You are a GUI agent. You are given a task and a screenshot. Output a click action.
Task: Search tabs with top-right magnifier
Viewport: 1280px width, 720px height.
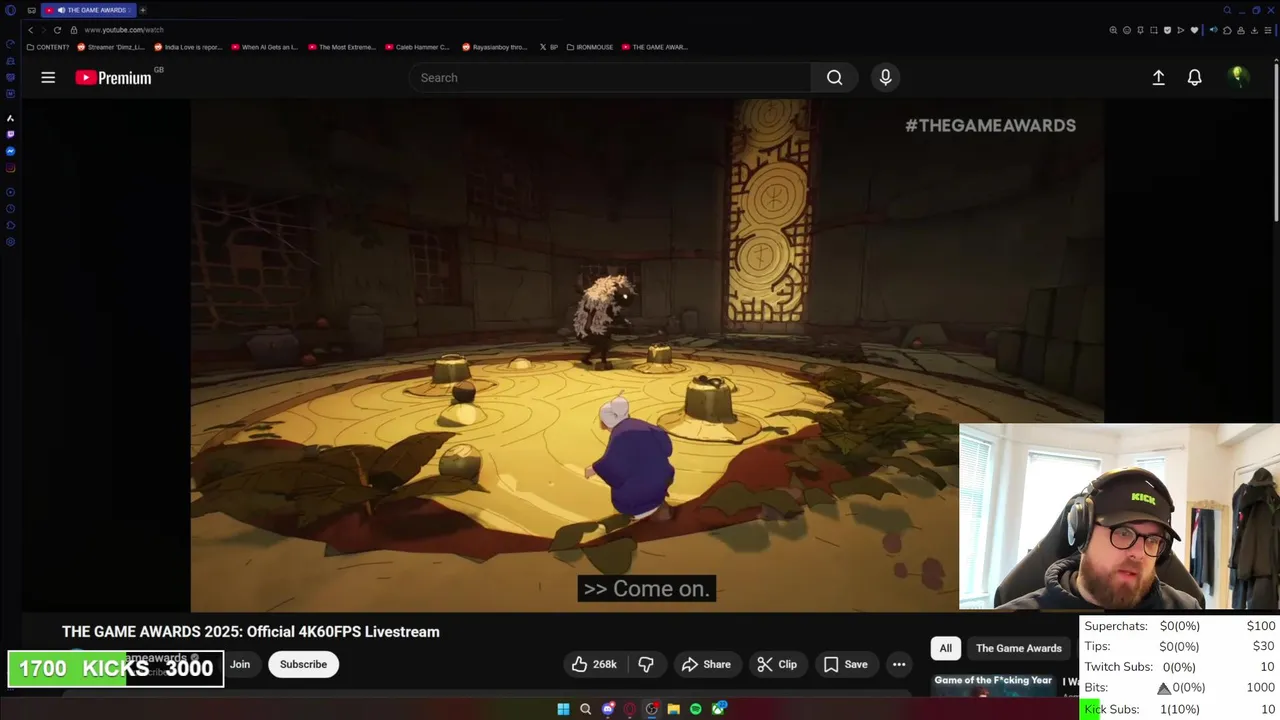click(1227, 10)
